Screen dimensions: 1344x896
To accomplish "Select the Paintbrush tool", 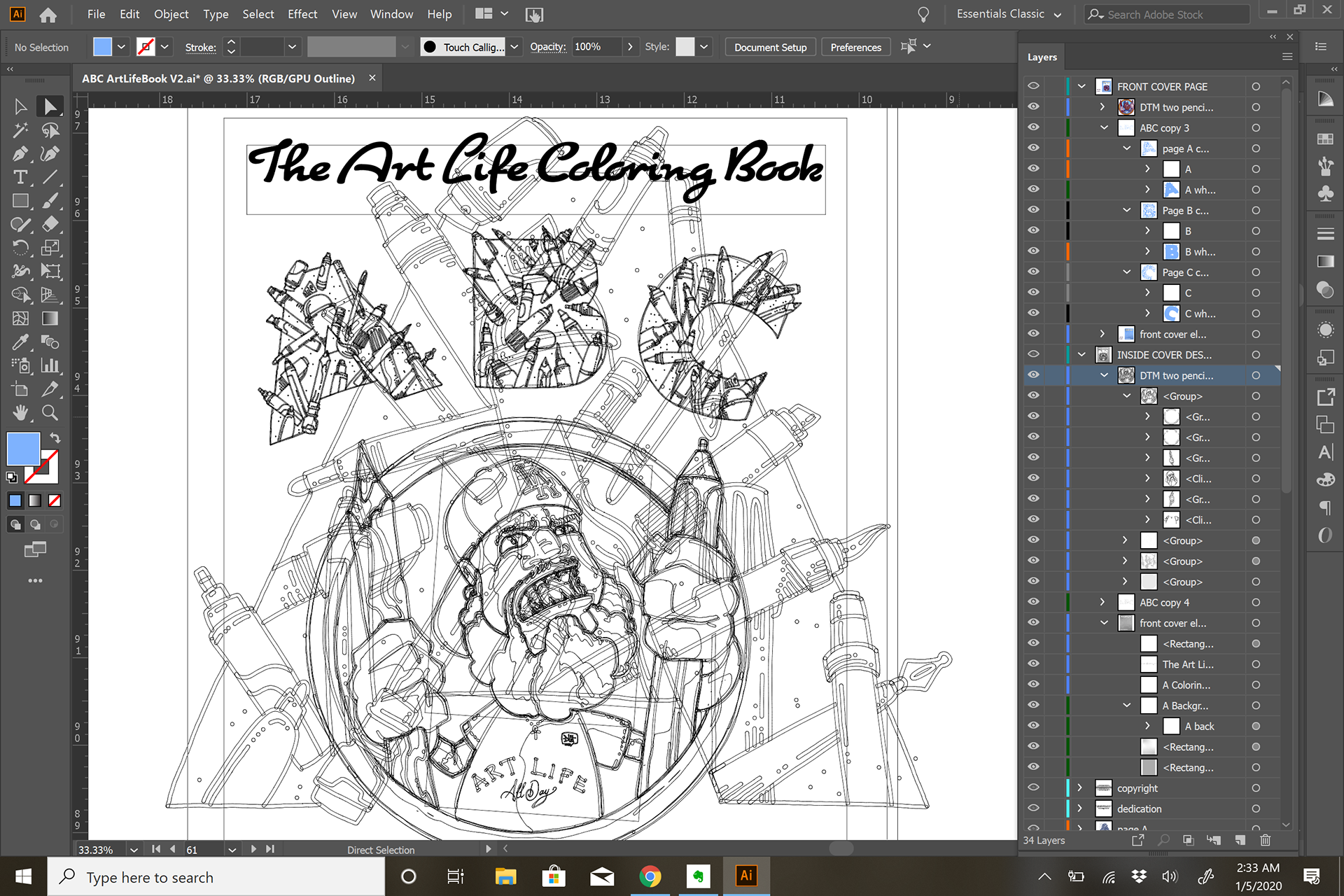I will (x=50, y=201).
